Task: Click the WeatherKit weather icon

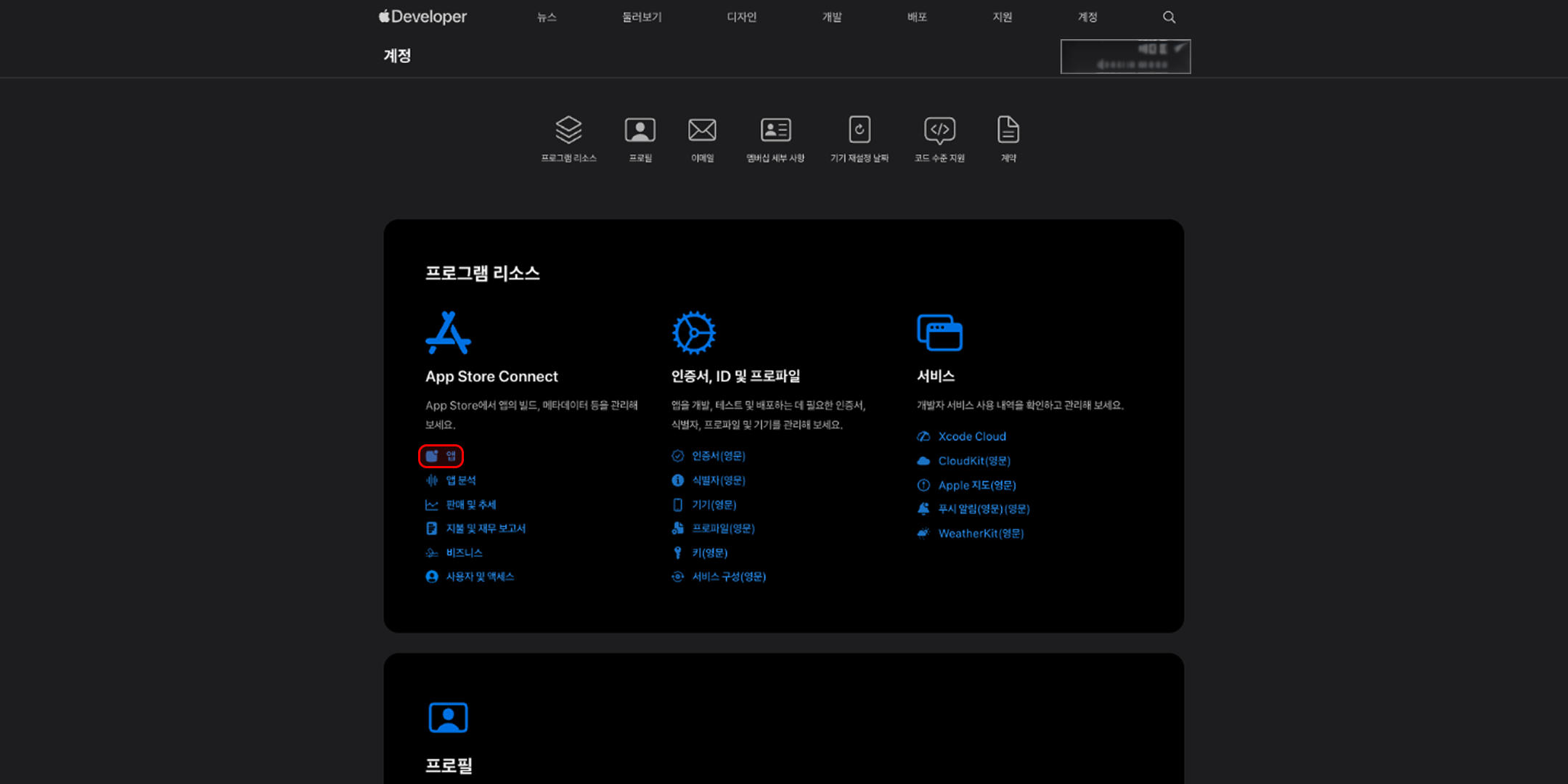Action: (x=923, y=534)
